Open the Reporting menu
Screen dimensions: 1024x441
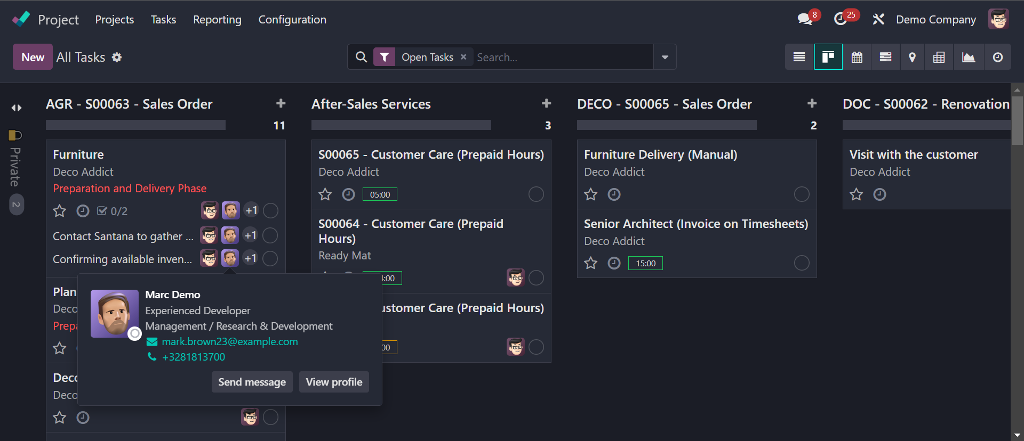click(x=217, y=19)
